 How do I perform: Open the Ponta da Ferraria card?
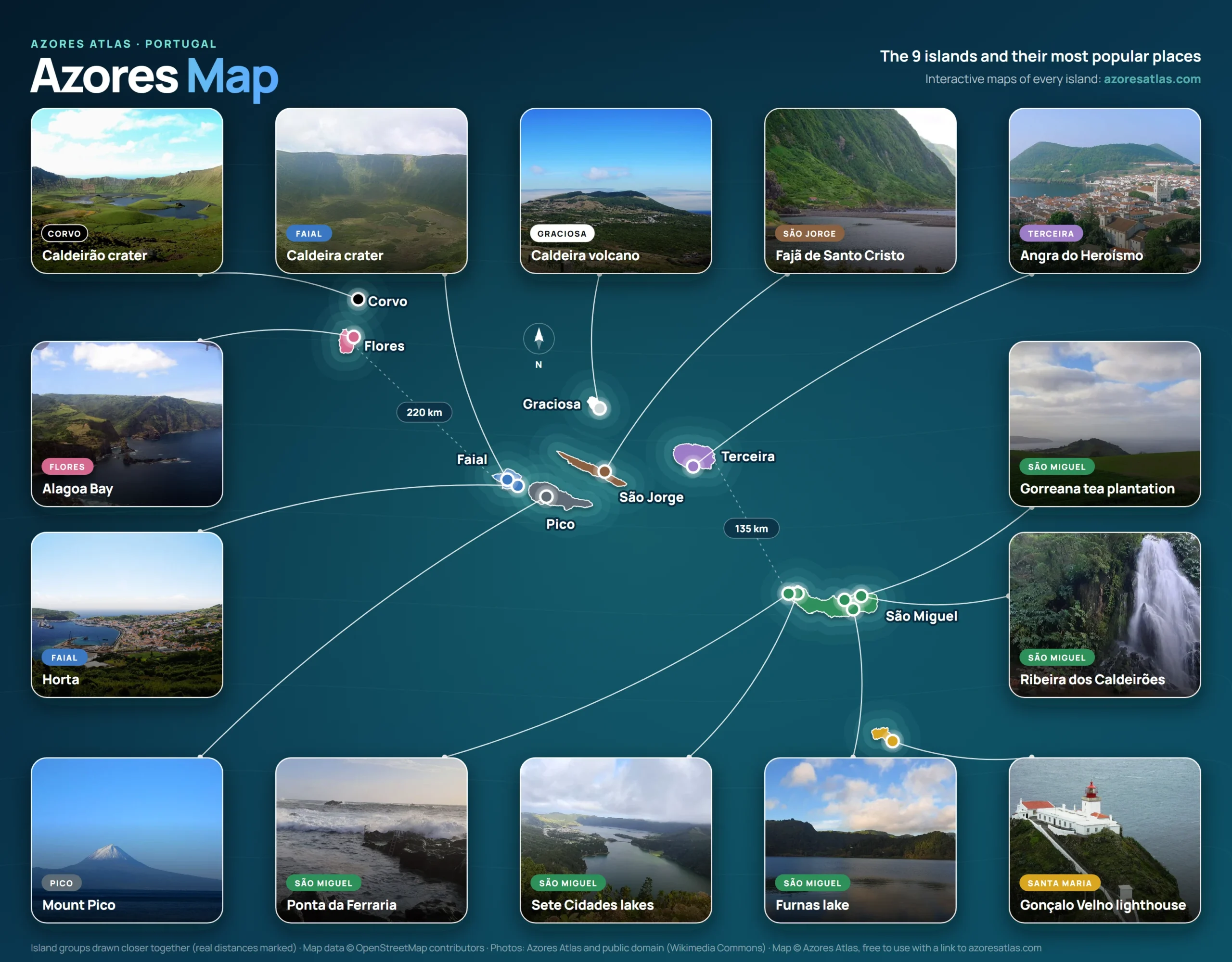371,840
